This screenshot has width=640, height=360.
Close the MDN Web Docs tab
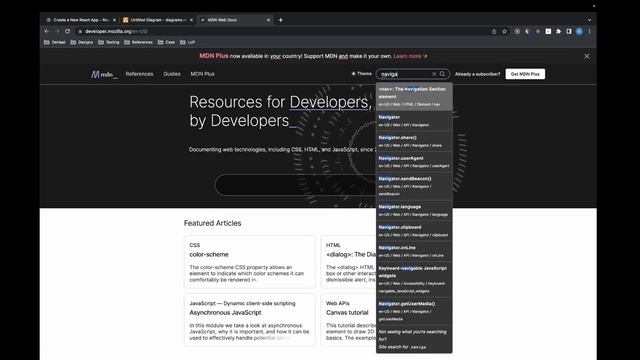click(x=269, y=20)
